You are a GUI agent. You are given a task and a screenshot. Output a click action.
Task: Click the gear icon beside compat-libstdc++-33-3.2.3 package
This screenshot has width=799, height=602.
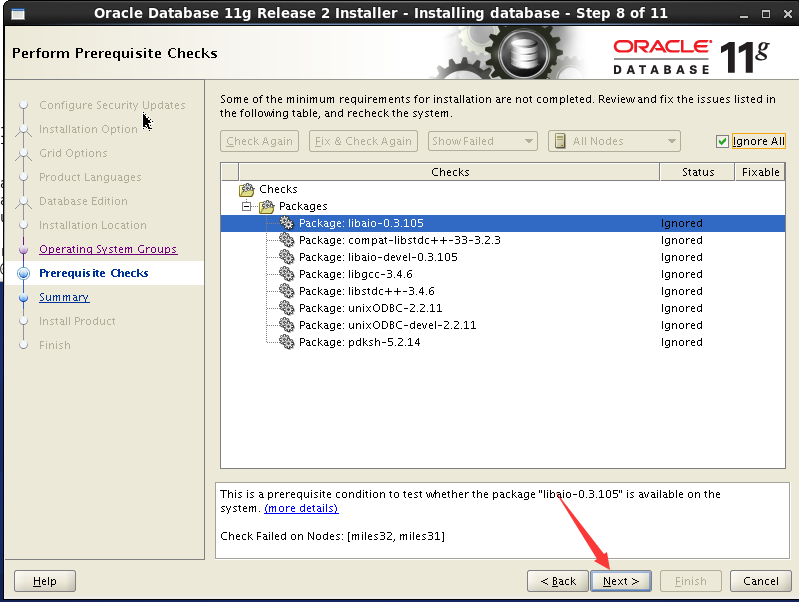[287, 240]
